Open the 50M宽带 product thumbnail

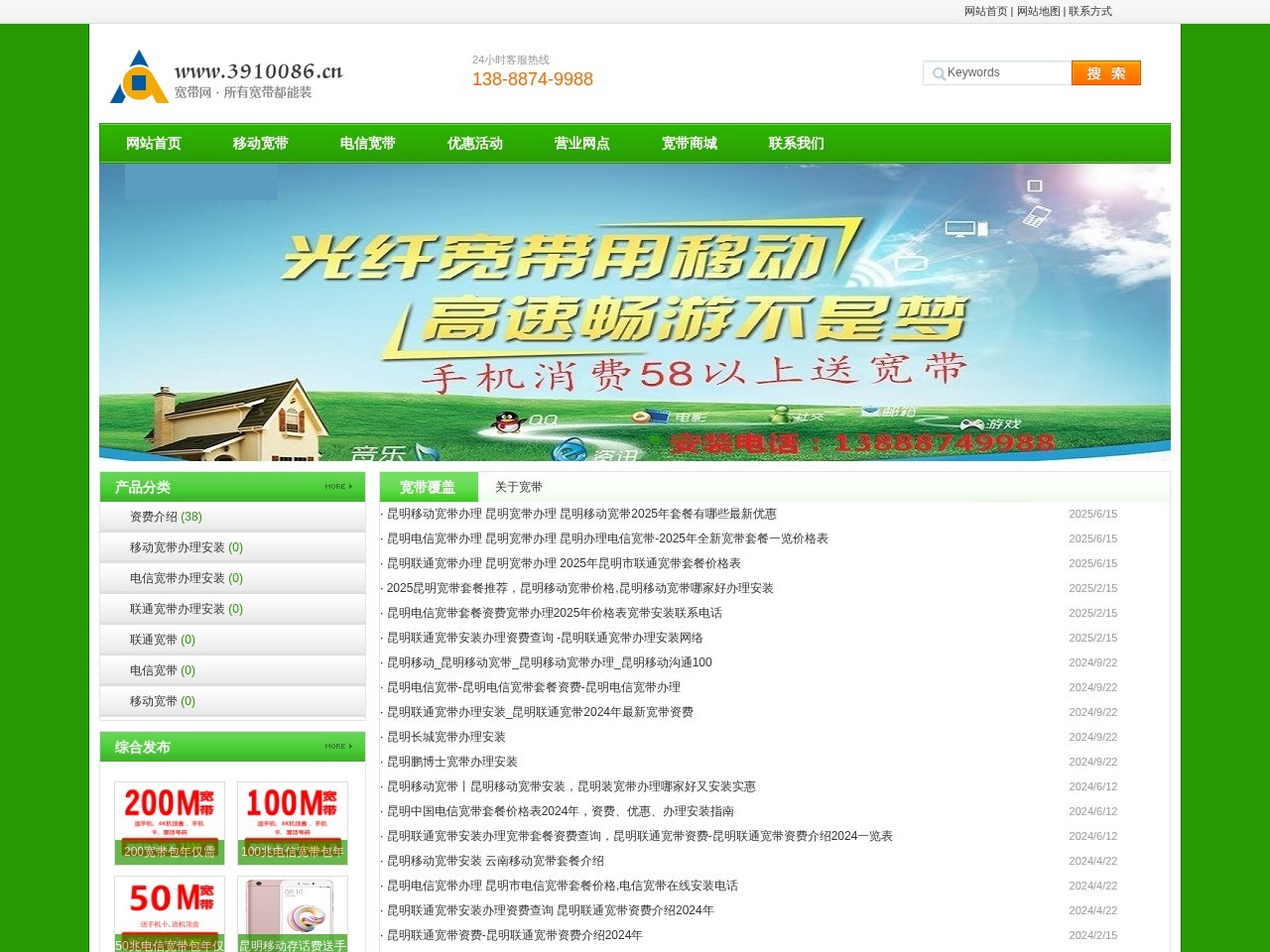click(170, 912)
